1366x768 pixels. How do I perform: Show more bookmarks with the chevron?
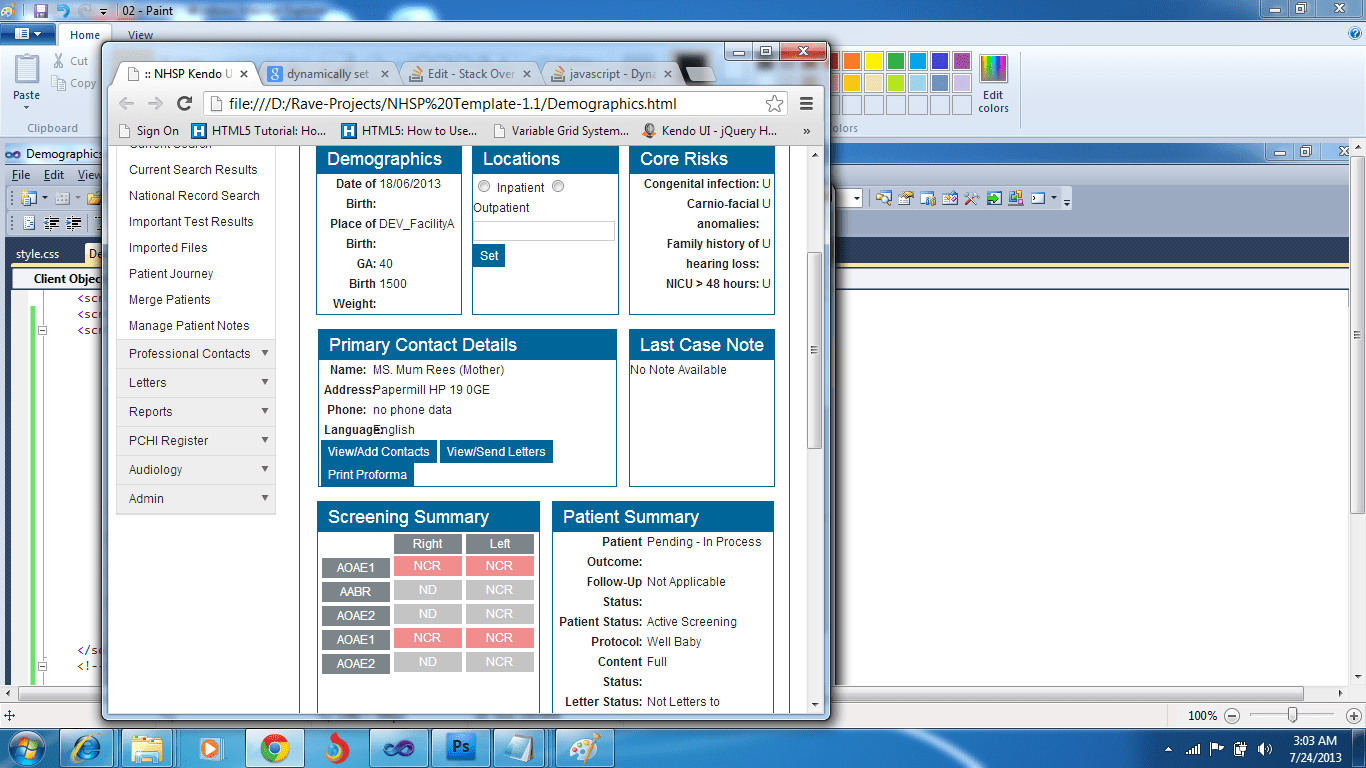click(806, 130)
